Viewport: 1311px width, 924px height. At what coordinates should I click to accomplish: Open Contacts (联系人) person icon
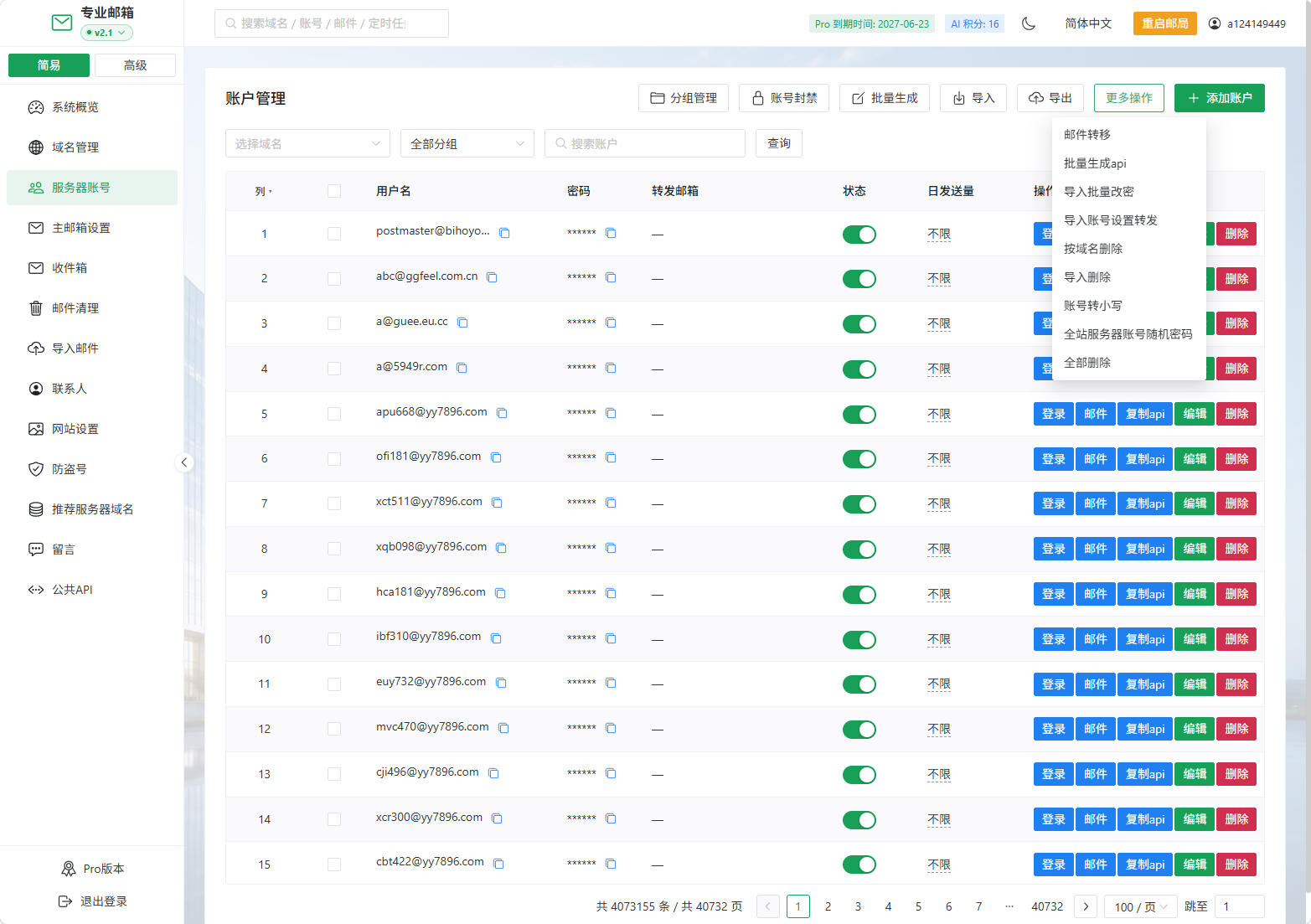tap(36, 389)
